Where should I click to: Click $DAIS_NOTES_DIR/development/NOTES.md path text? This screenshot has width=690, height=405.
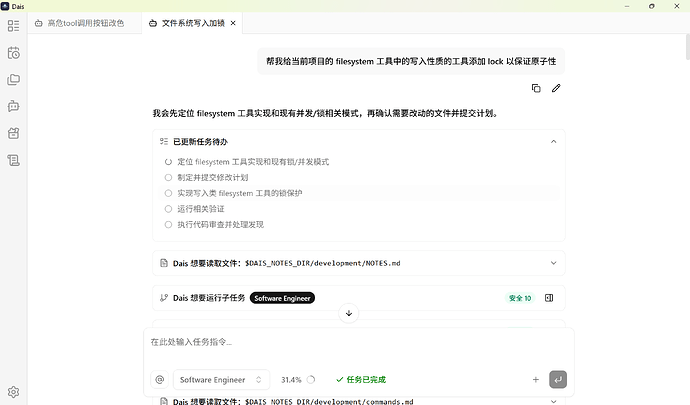coord(323,263)
